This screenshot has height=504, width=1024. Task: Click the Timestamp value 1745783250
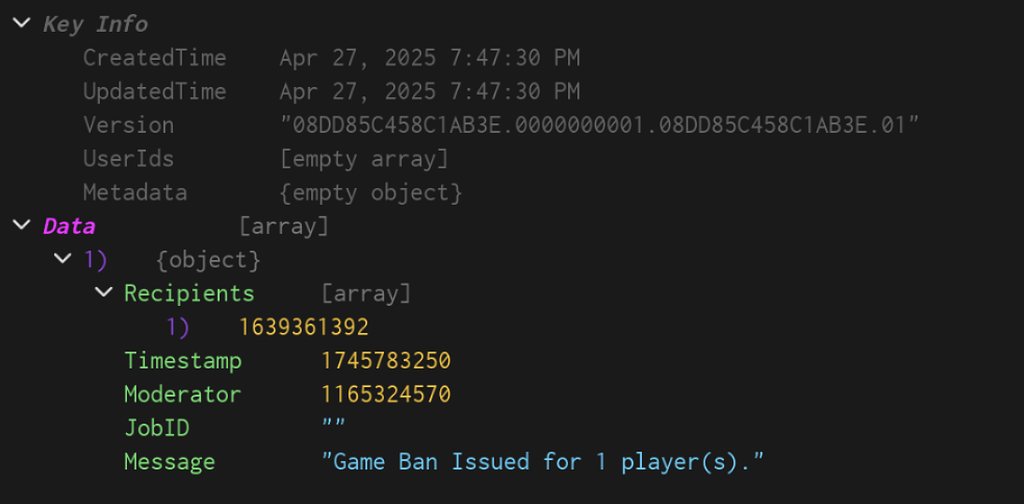pyautogui.click(x=386, y=361)
